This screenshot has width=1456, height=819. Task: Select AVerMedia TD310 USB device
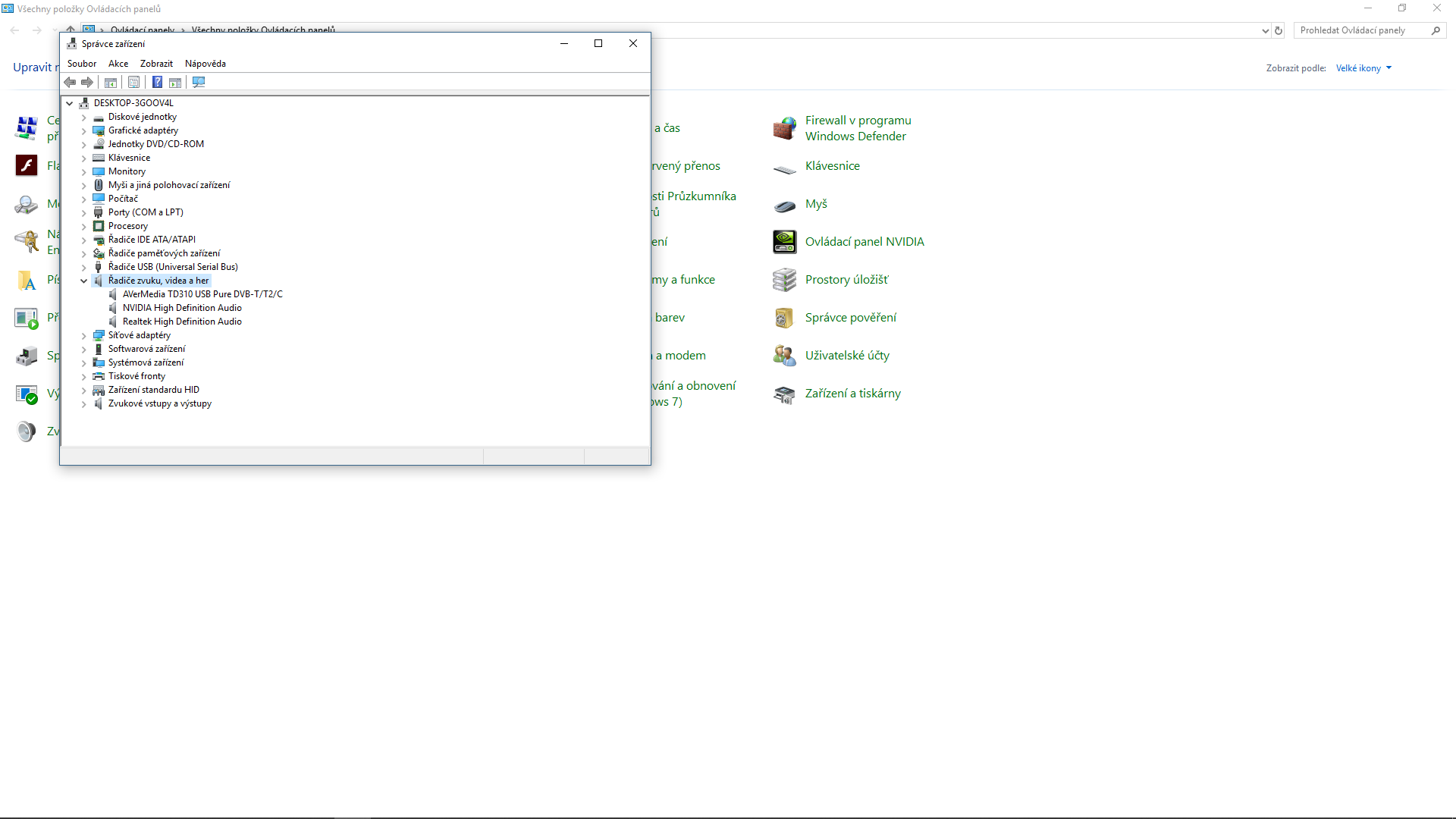tap(202, 294)
